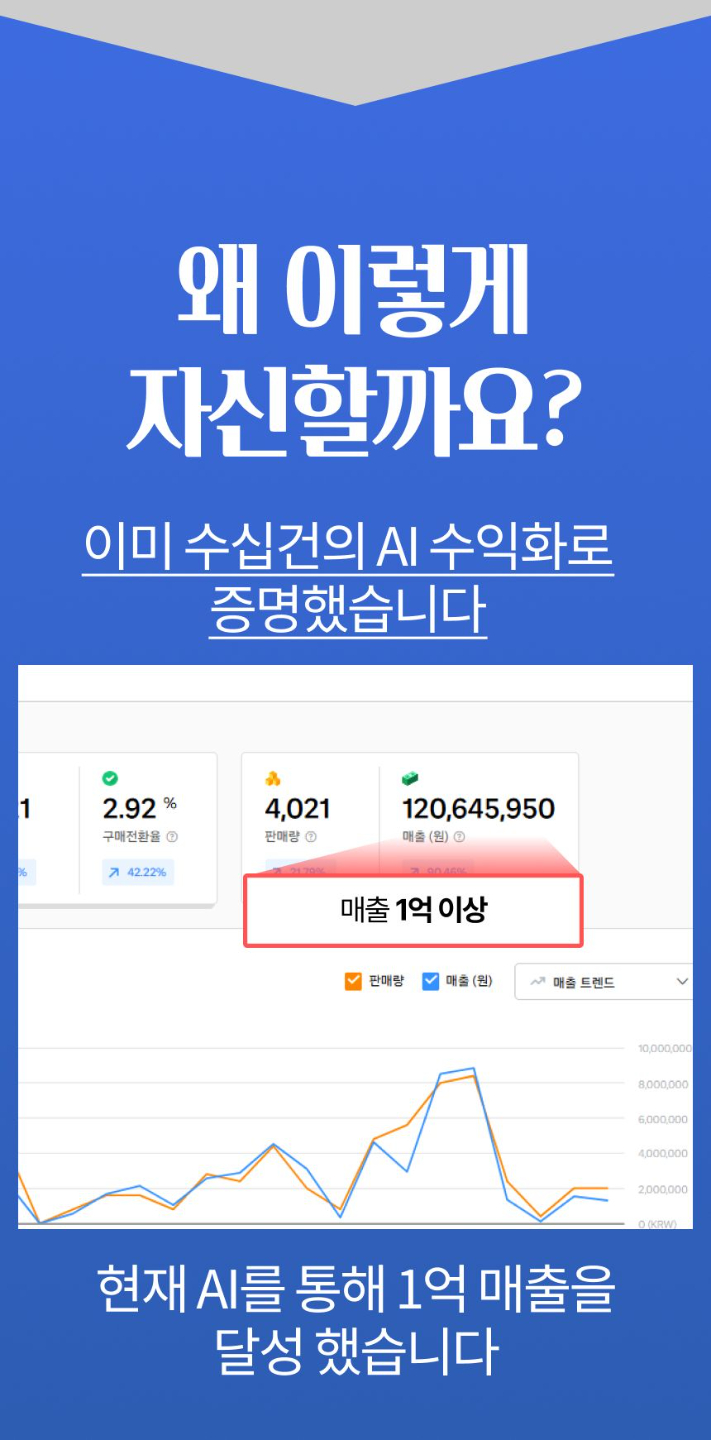Click the underlined 증명했습니다 text
The image size is (711, 1440).
point(348,609)
